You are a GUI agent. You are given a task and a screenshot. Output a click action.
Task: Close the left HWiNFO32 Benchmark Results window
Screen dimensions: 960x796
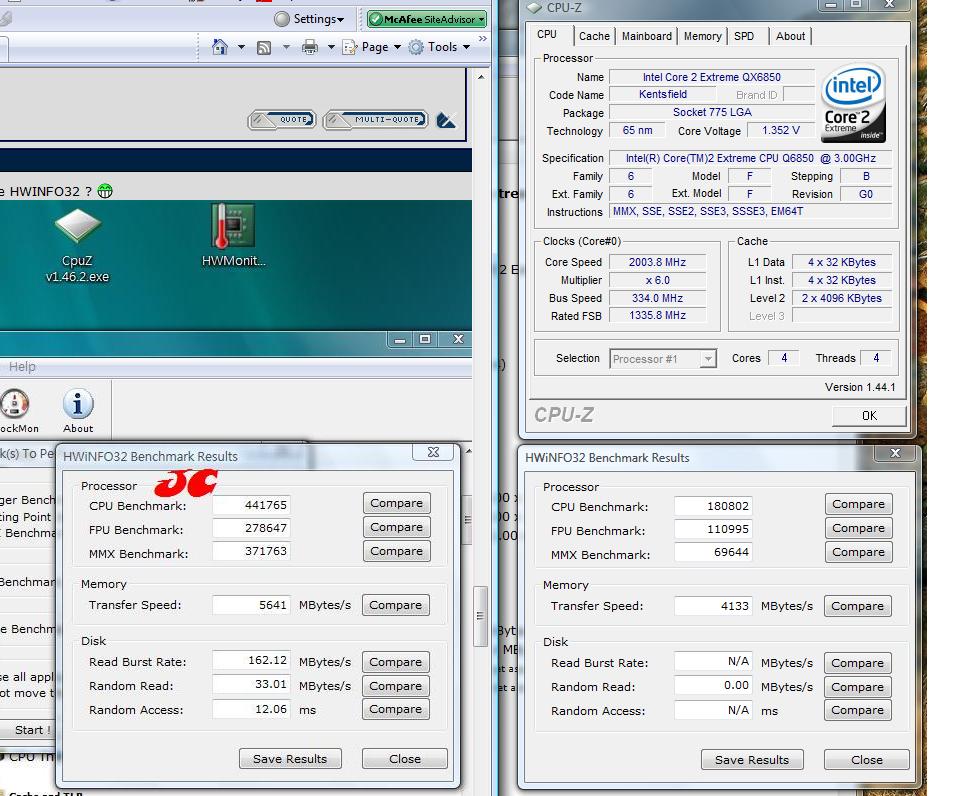pyautogui.click(x=433, y=452)
